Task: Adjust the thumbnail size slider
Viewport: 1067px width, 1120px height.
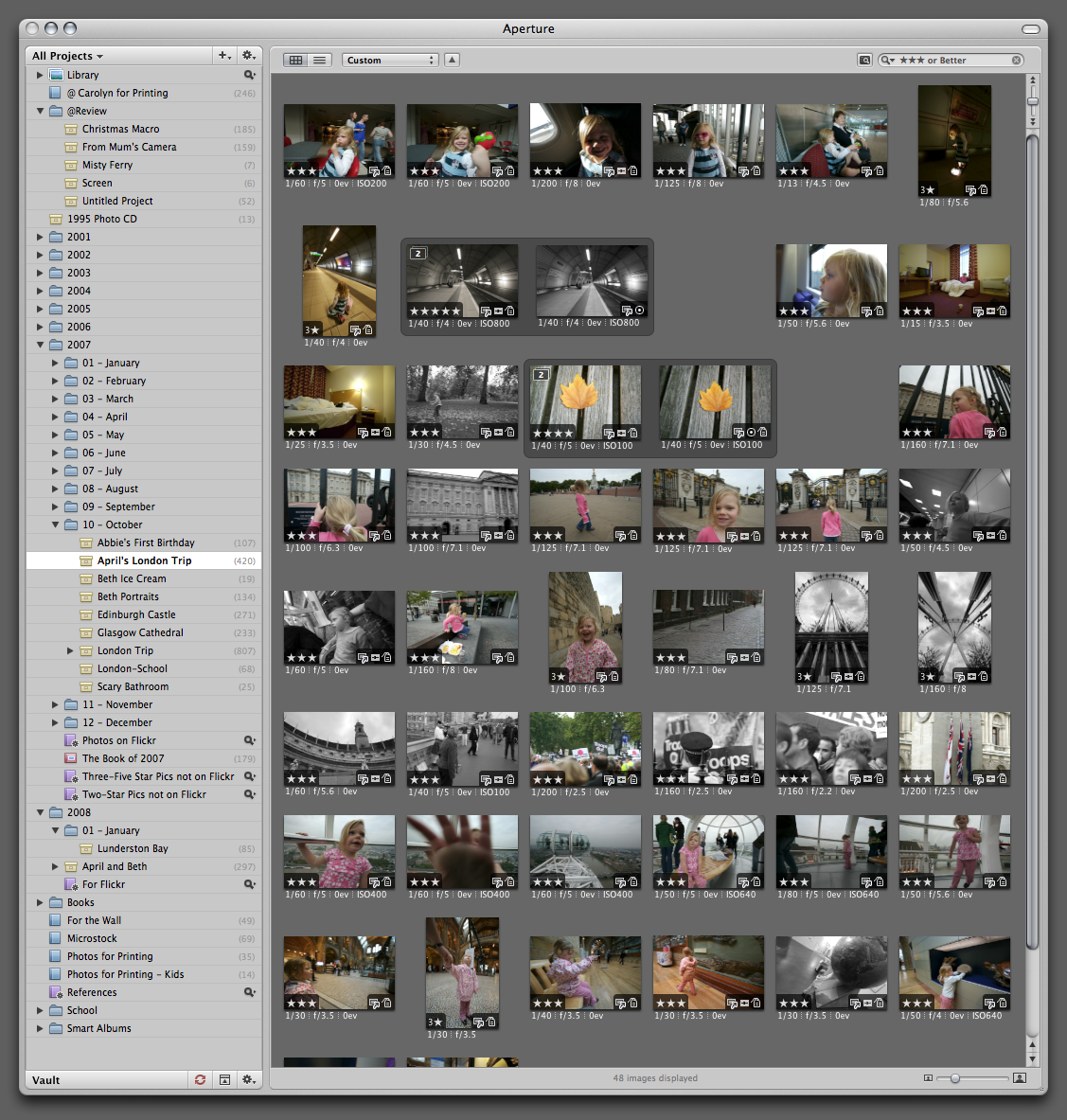Action: tap(955, 1078)
